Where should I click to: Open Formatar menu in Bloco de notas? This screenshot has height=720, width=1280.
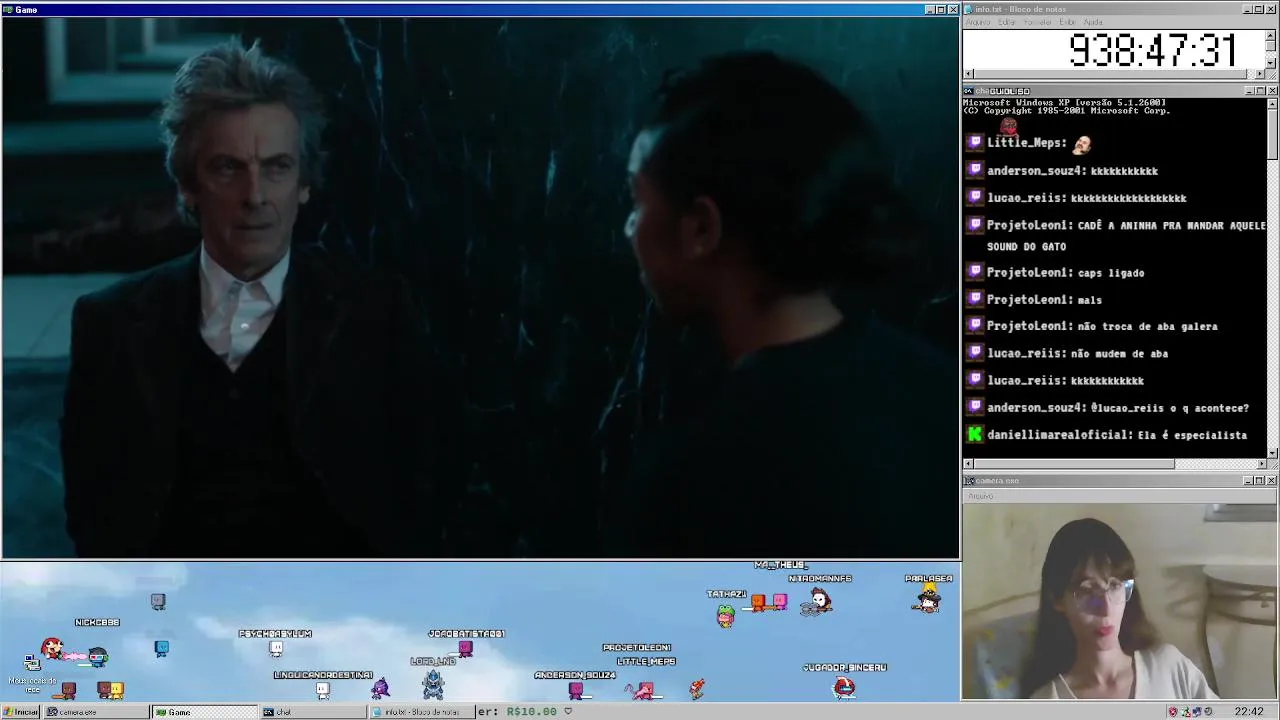coord(1037,22)
